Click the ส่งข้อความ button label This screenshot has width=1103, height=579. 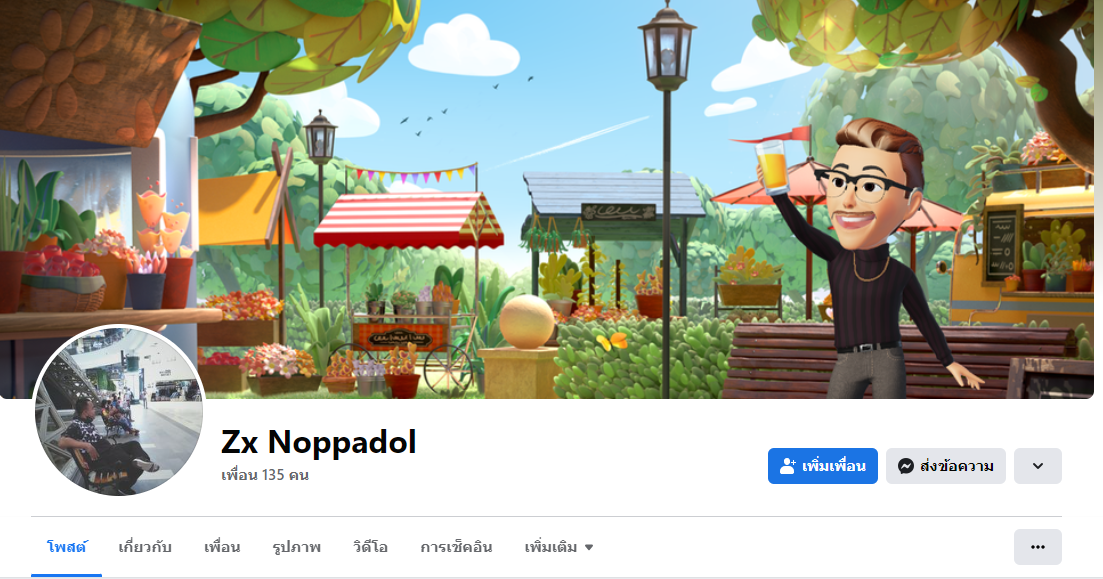pos(957,466)
